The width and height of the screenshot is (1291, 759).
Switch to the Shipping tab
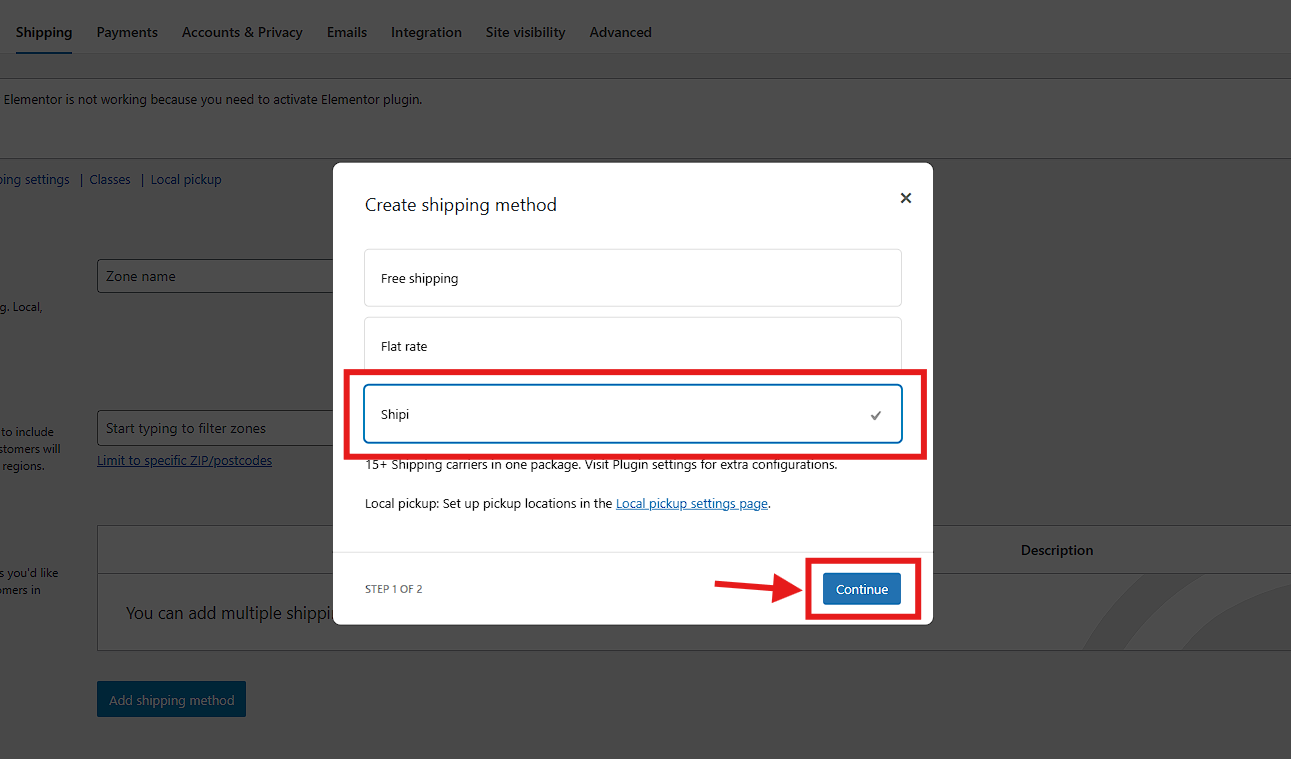(44, 32)
